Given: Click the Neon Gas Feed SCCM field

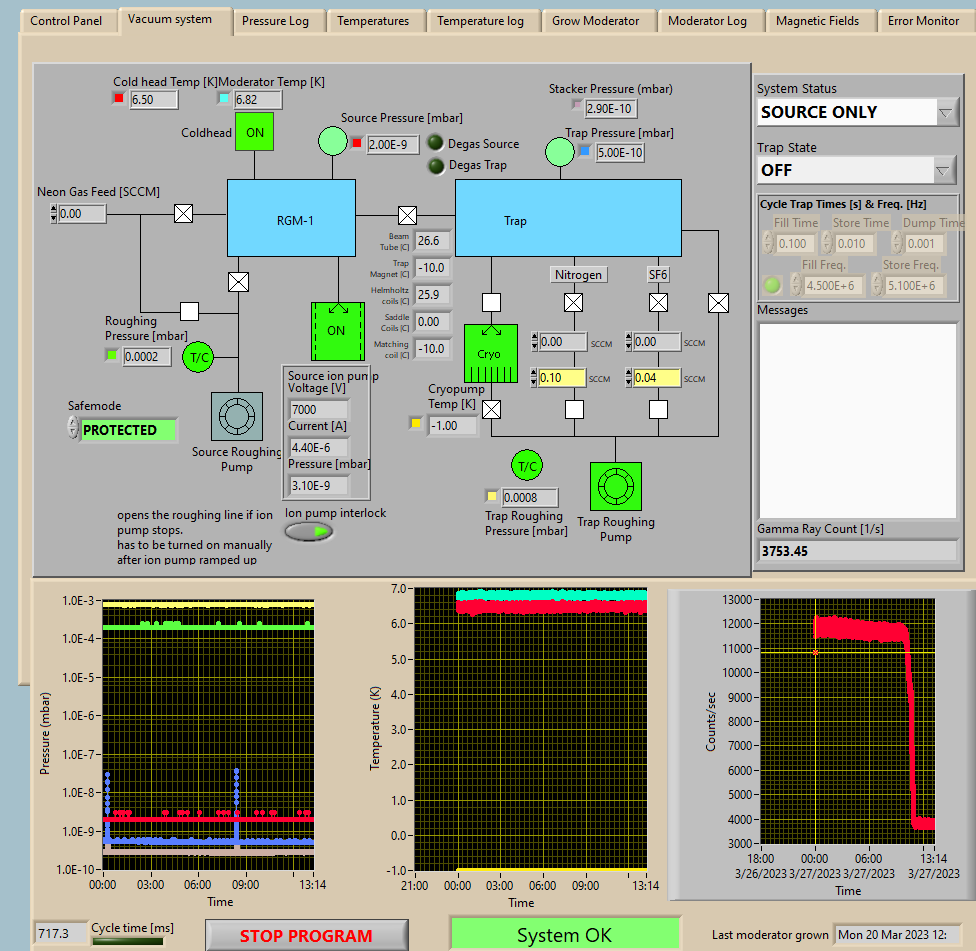Looking at the screenshot, I should [x=82, y=213].
